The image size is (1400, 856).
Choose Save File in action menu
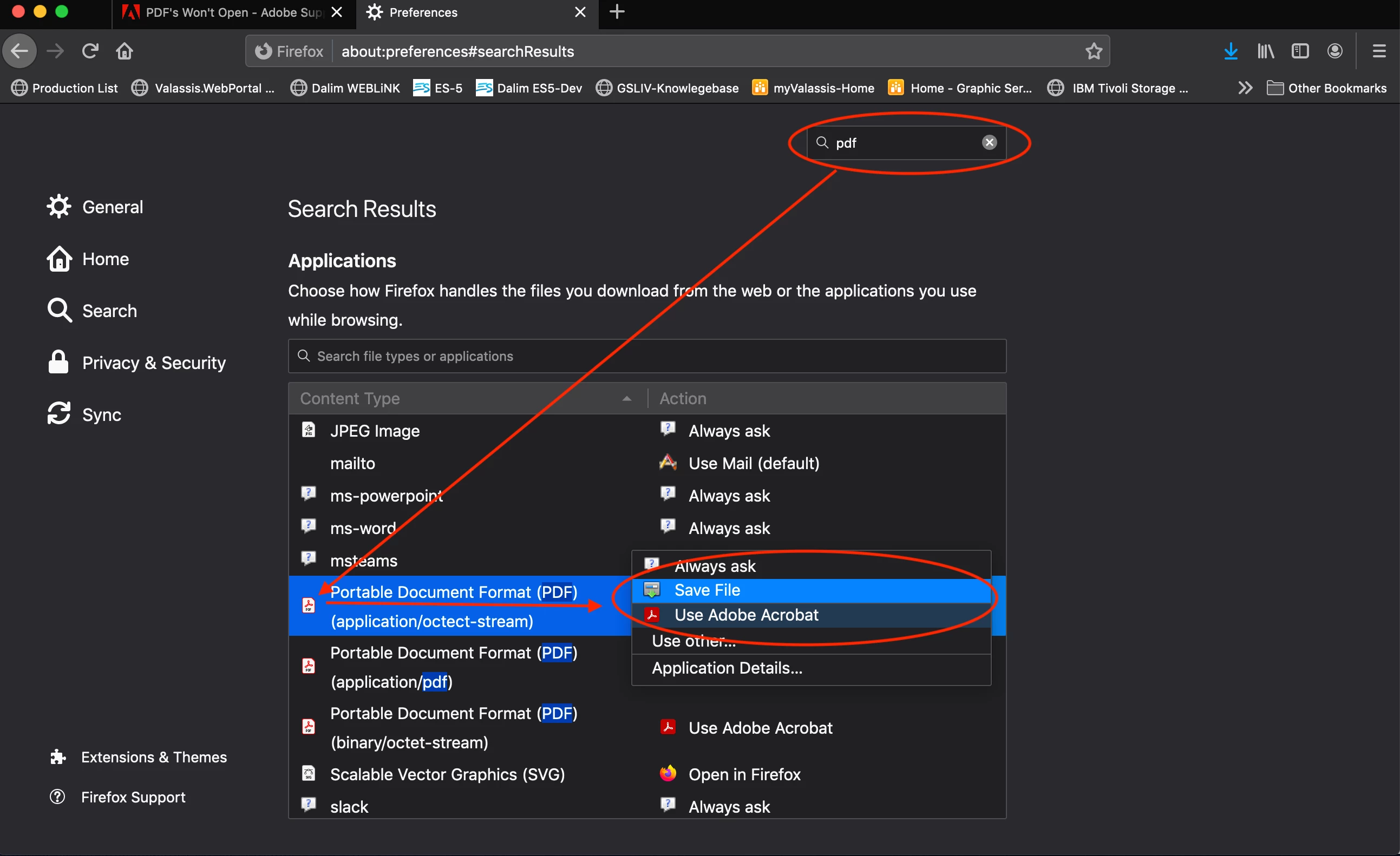(x=707, y=590)
